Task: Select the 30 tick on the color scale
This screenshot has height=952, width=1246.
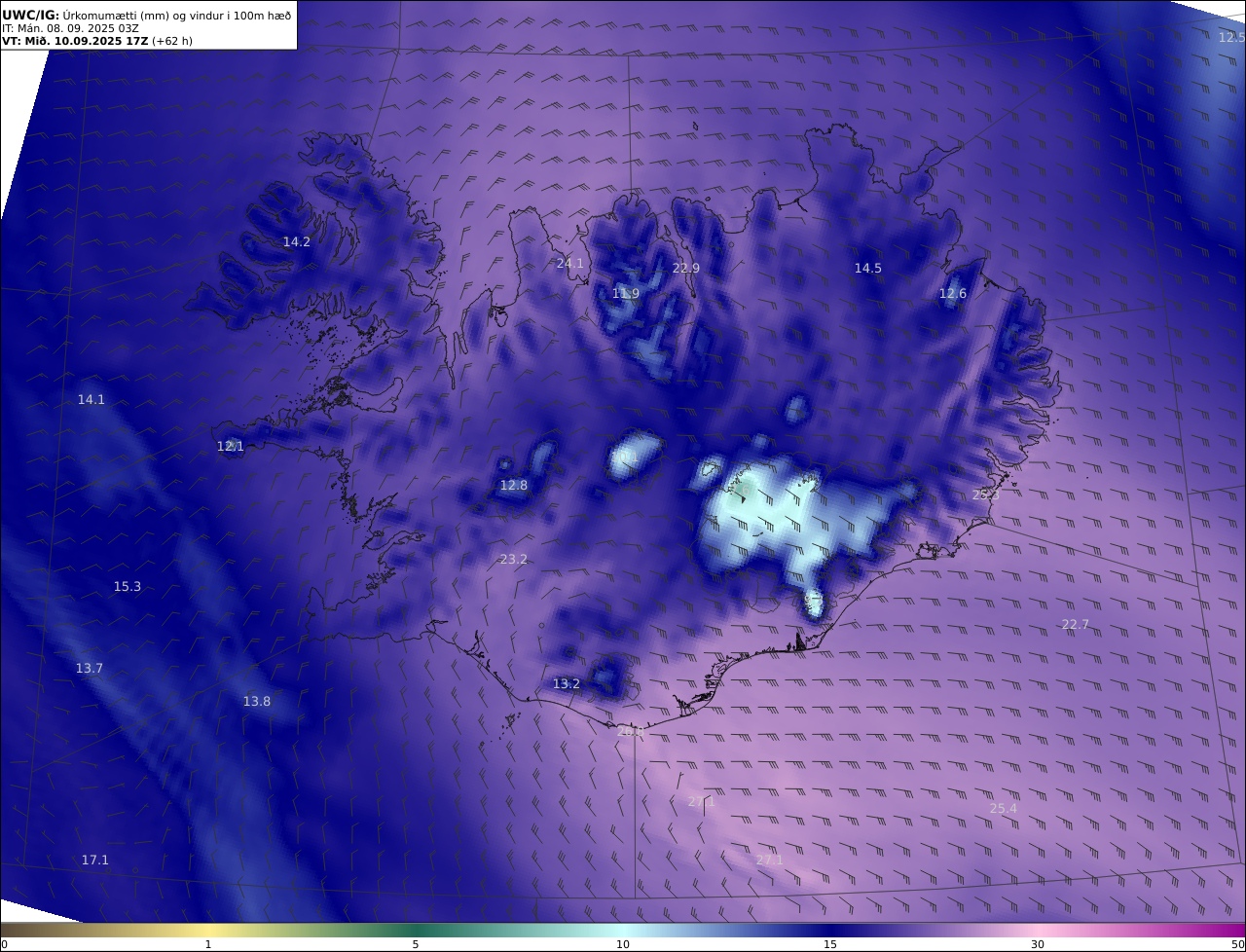Action: (1038, 944)
